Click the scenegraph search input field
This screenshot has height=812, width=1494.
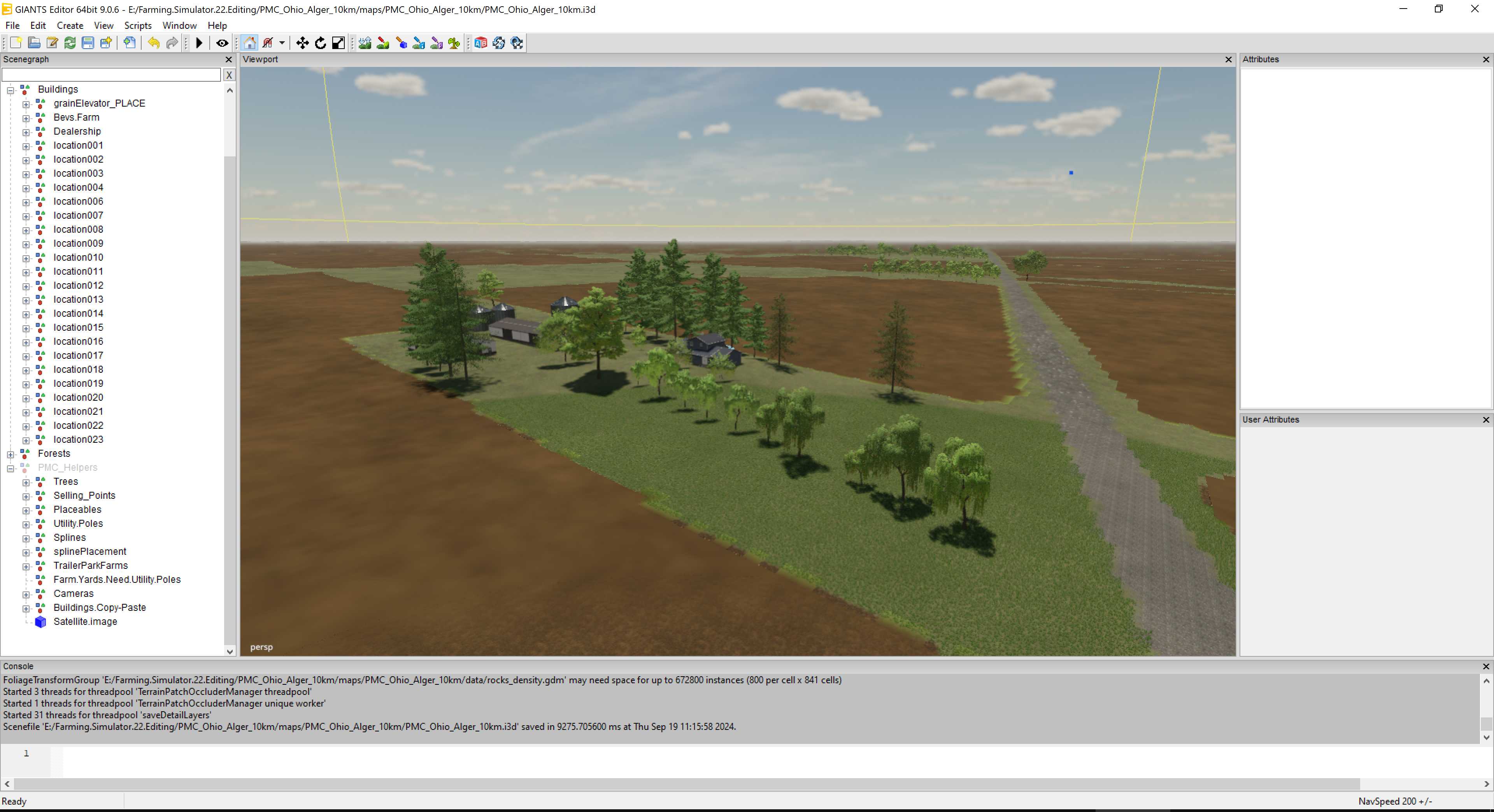click(111, 75)
